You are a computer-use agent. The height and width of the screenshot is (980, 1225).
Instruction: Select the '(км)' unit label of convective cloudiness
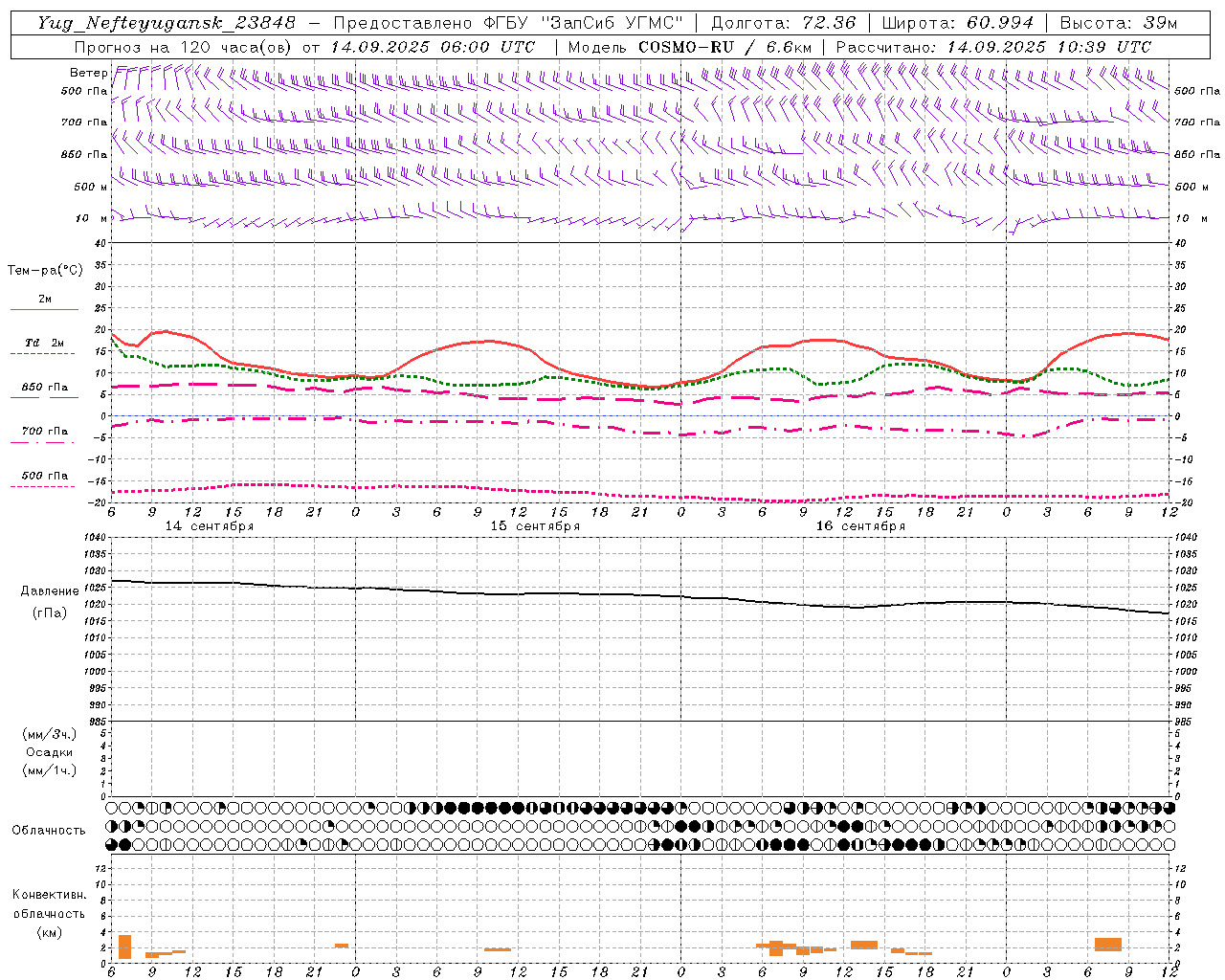click(50, 932)
